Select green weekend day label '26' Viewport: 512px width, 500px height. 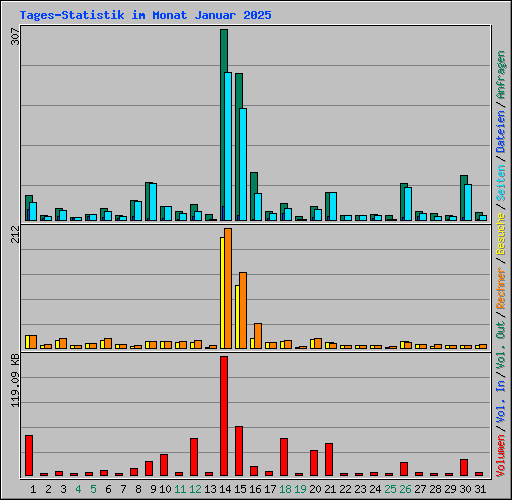(405, 489)
